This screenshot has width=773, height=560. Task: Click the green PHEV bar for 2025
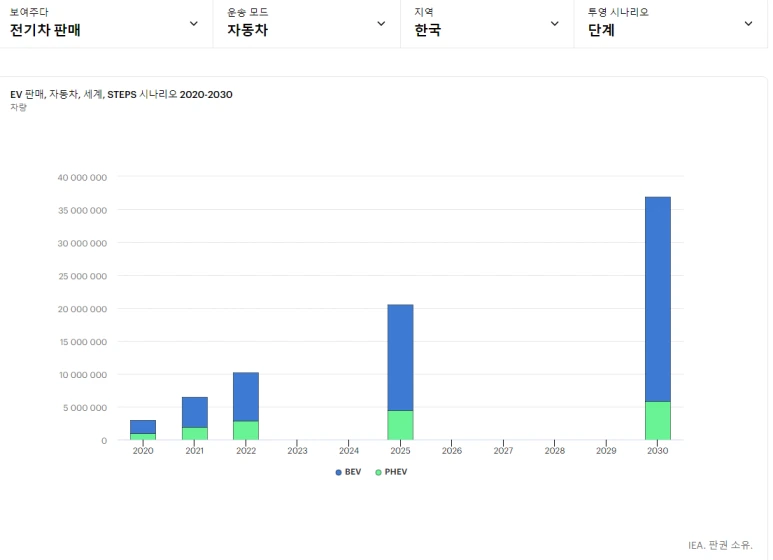coord(400,425)
